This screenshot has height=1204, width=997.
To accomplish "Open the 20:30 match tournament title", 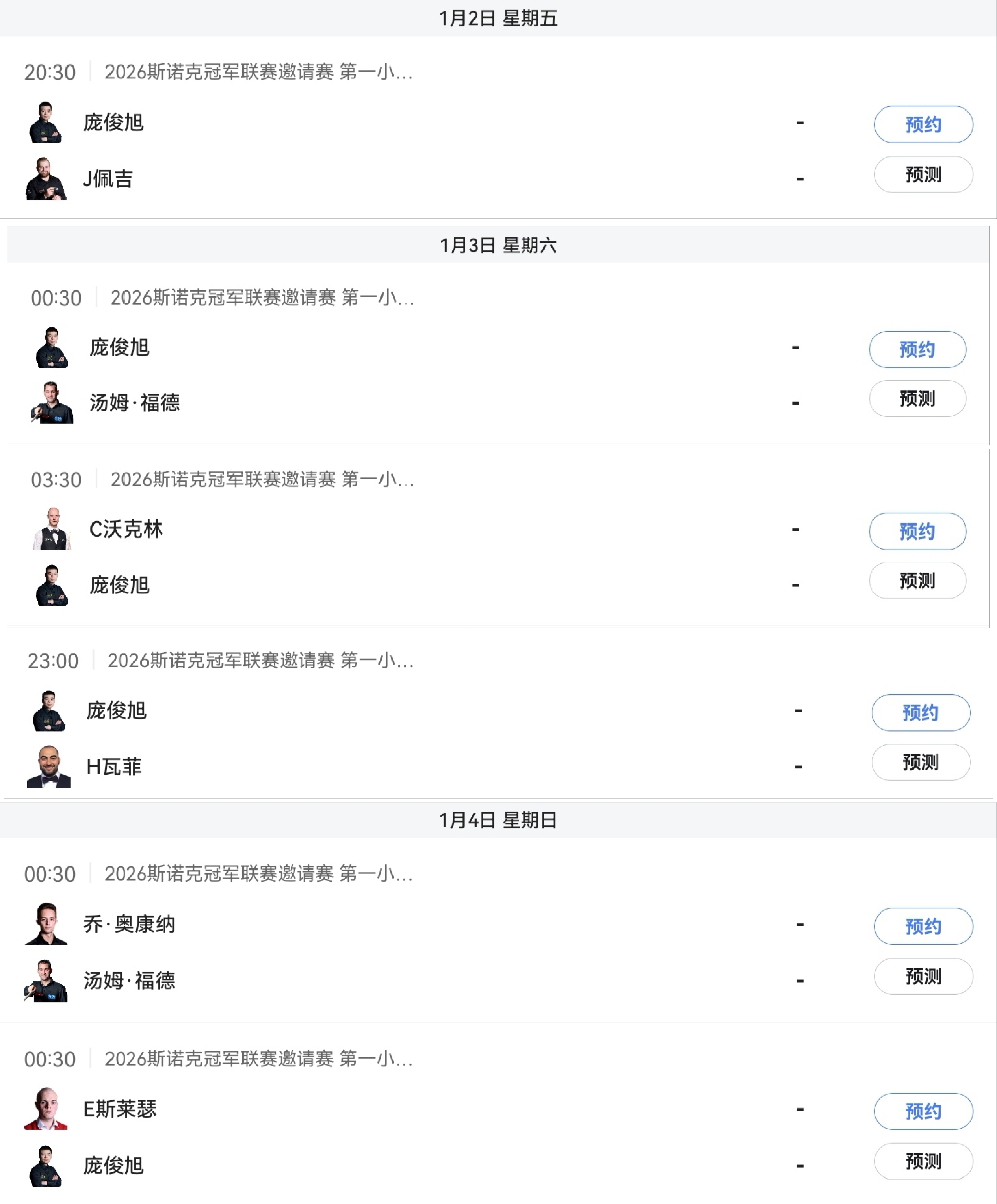I will [x=258, y=72].
